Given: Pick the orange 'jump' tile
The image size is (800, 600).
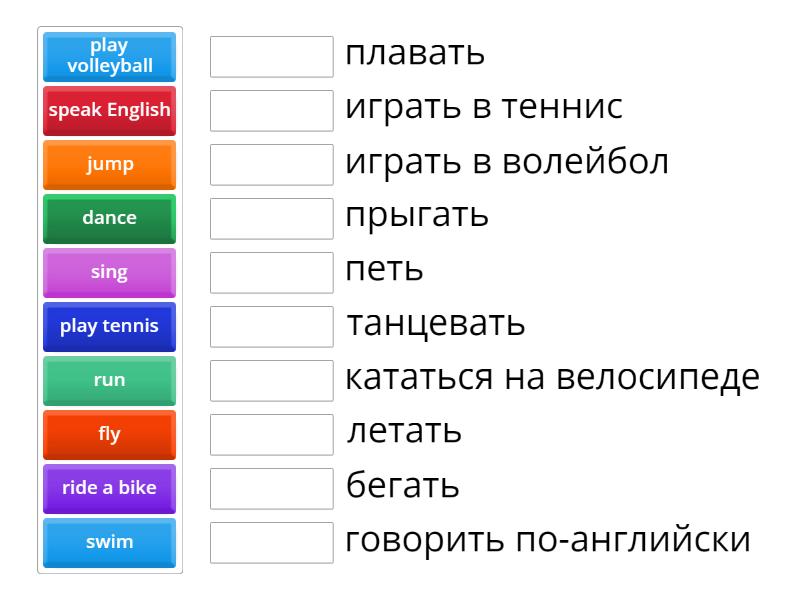Looking at the screenshot, I should tap(109, 164).
